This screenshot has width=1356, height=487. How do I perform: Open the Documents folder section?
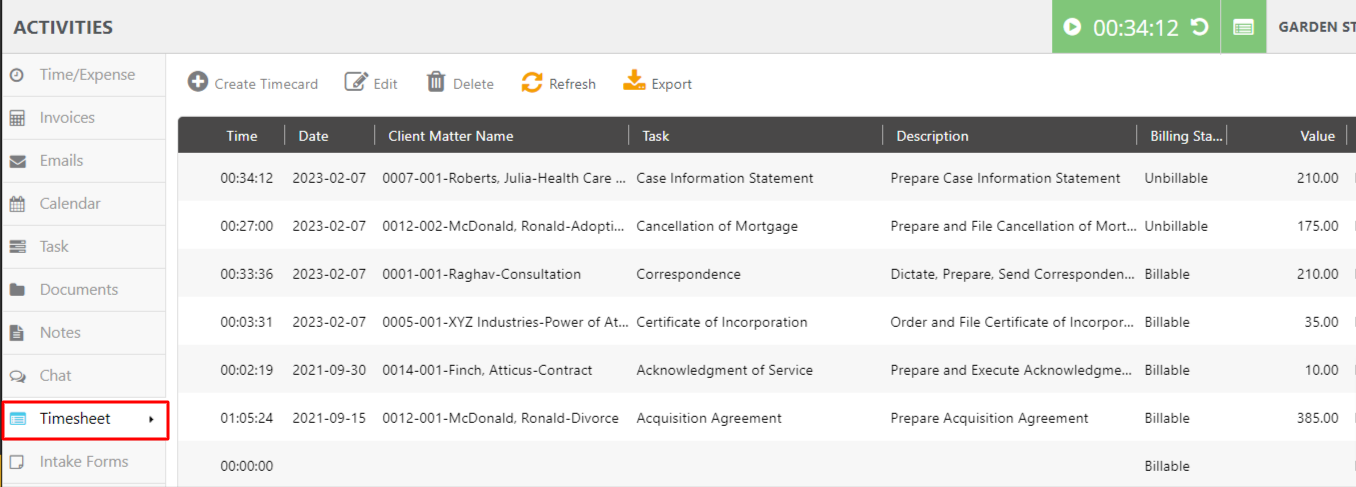point(78,290)
